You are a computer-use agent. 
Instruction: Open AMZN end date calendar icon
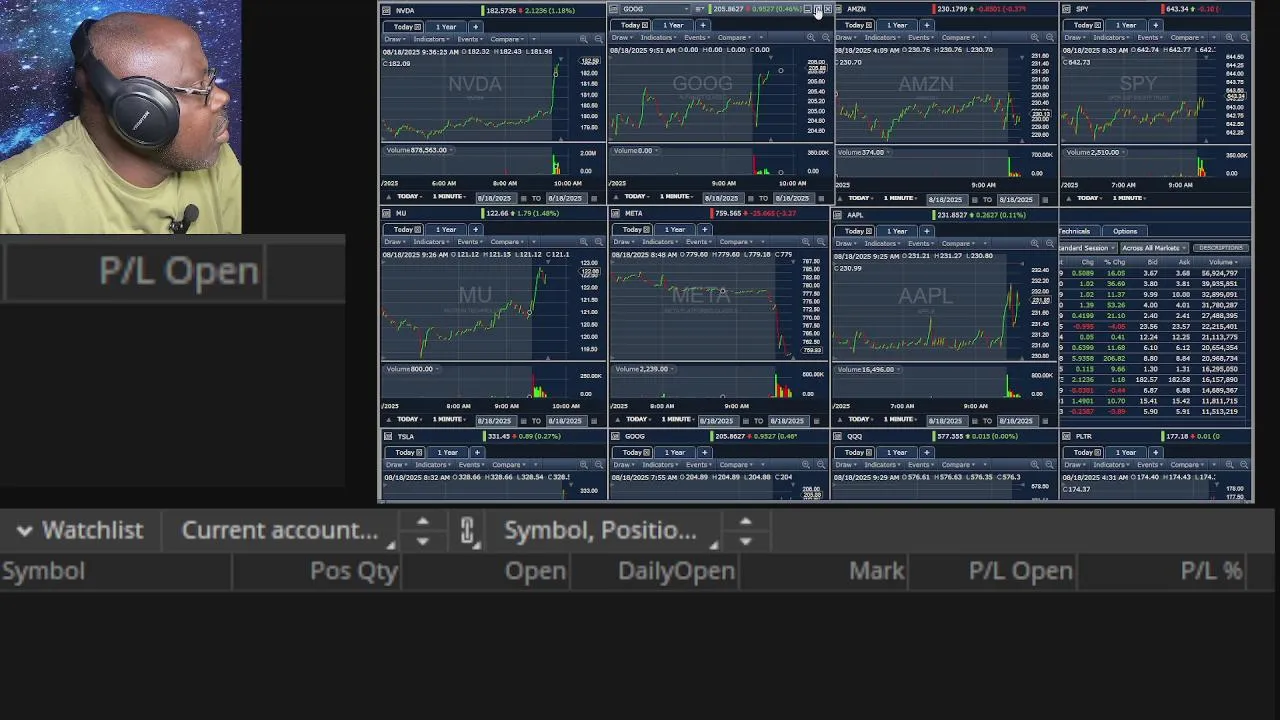coord(1045,200)
